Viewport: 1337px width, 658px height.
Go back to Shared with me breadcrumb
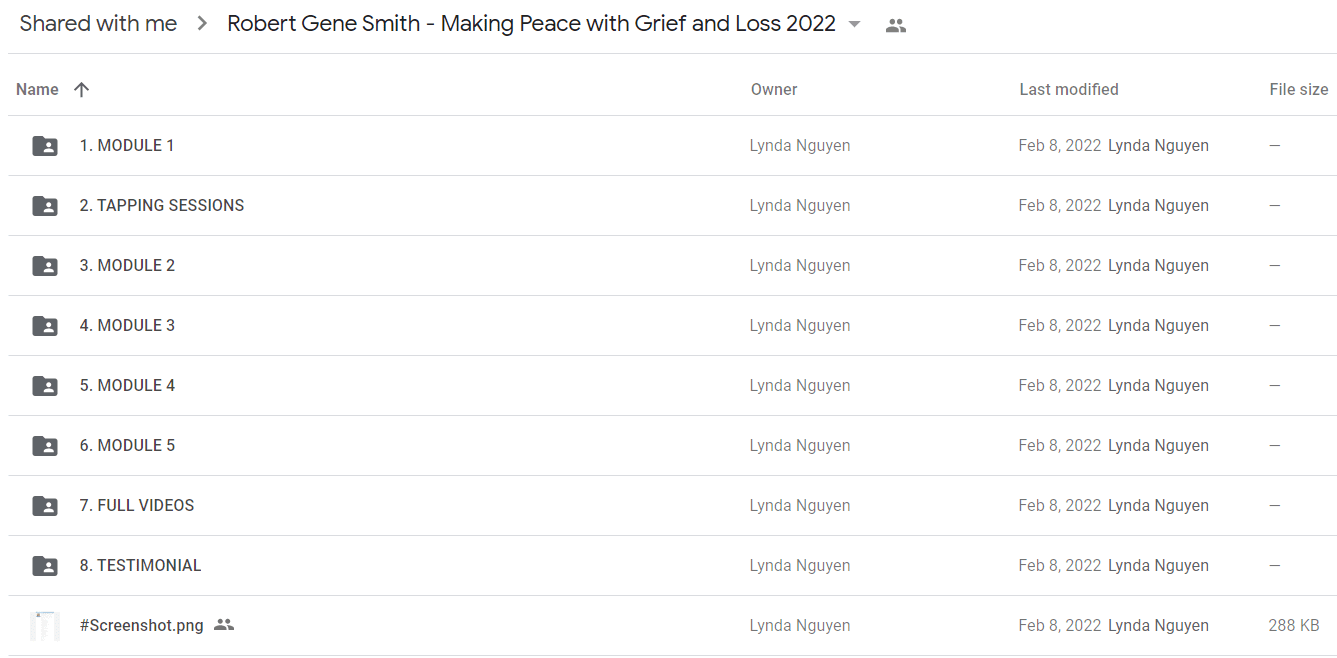(x=98, y=24)
